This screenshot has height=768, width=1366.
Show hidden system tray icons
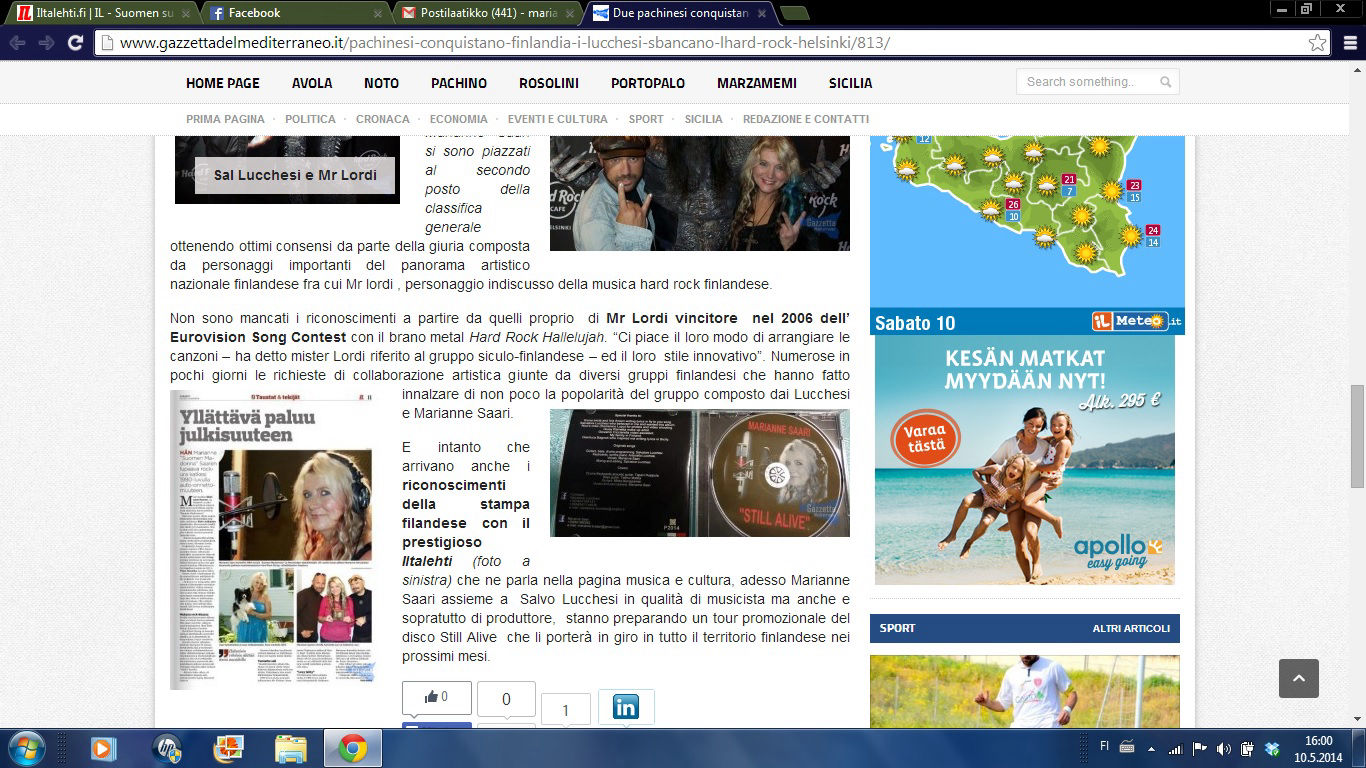(1150, 748)
